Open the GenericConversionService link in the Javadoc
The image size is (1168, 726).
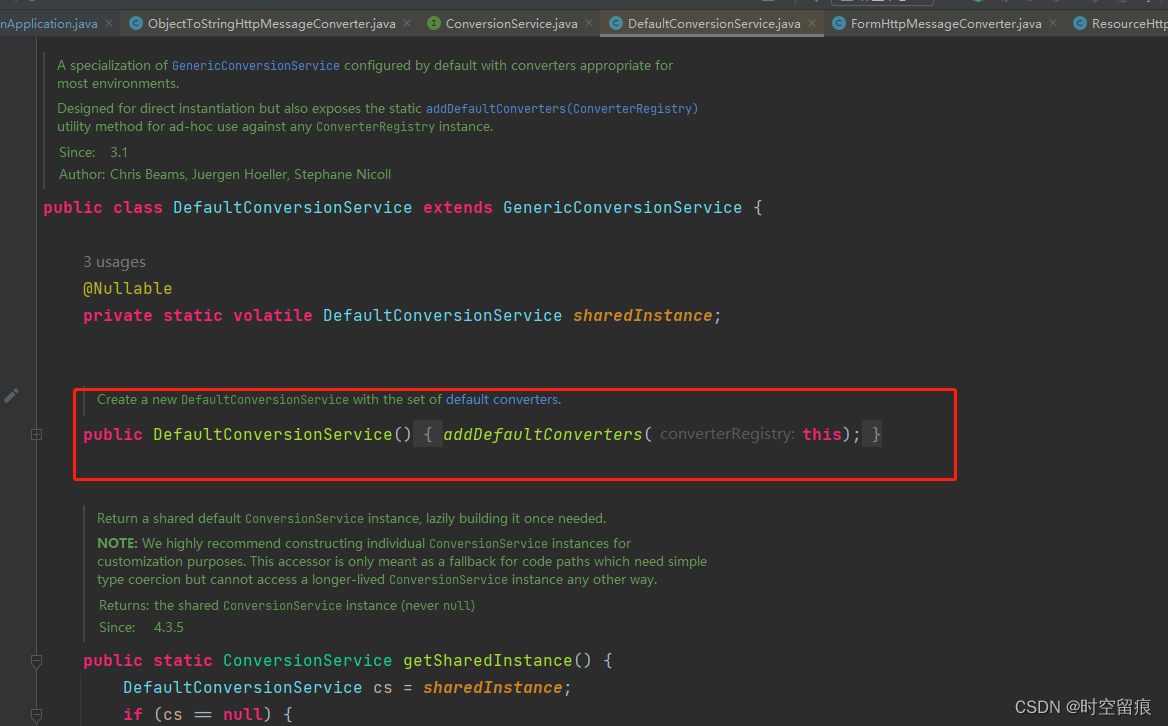click(x=255, y=65)
